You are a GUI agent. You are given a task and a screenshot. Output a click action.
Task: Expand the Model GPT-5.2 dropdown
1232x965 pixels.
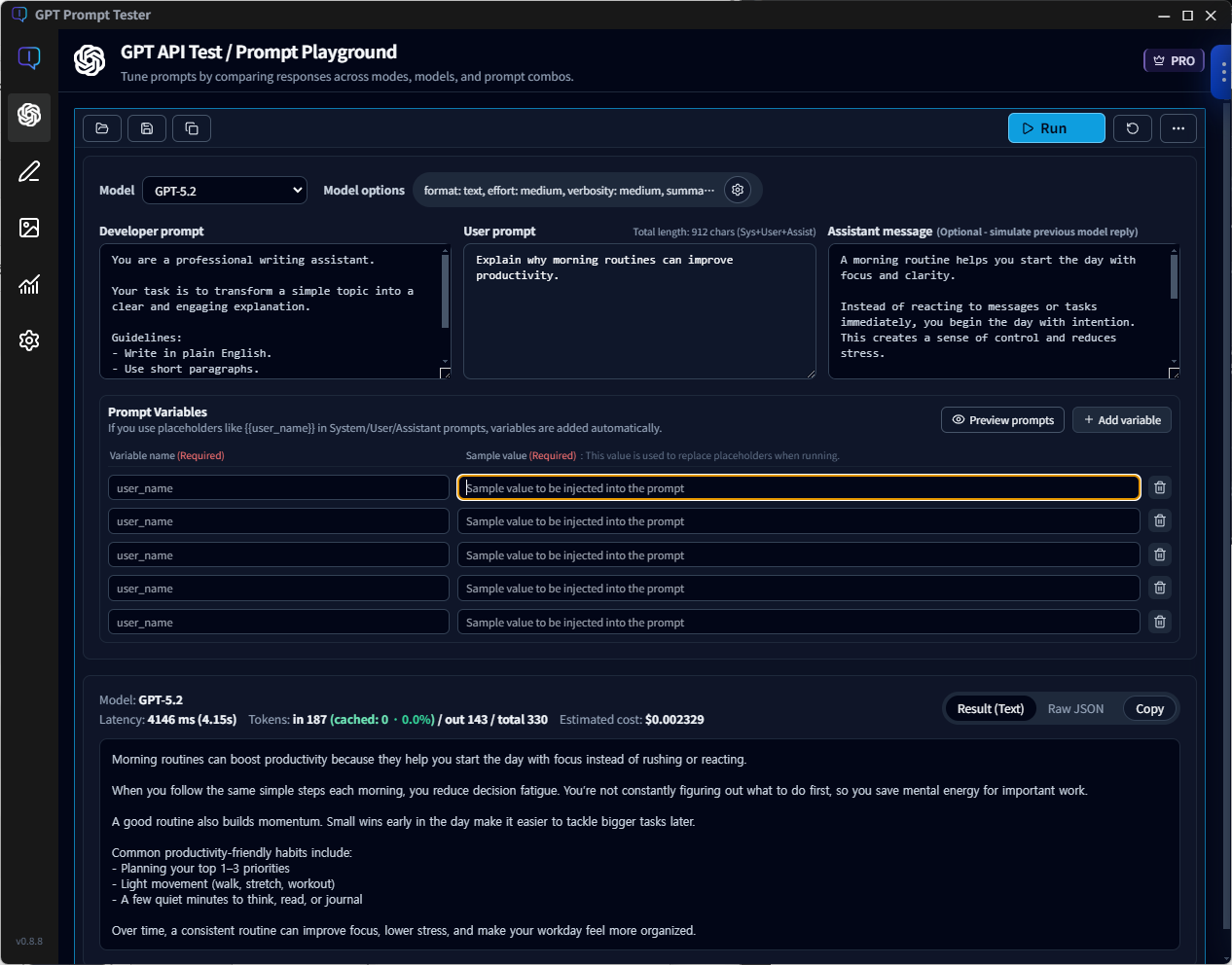tap(225, 191)
